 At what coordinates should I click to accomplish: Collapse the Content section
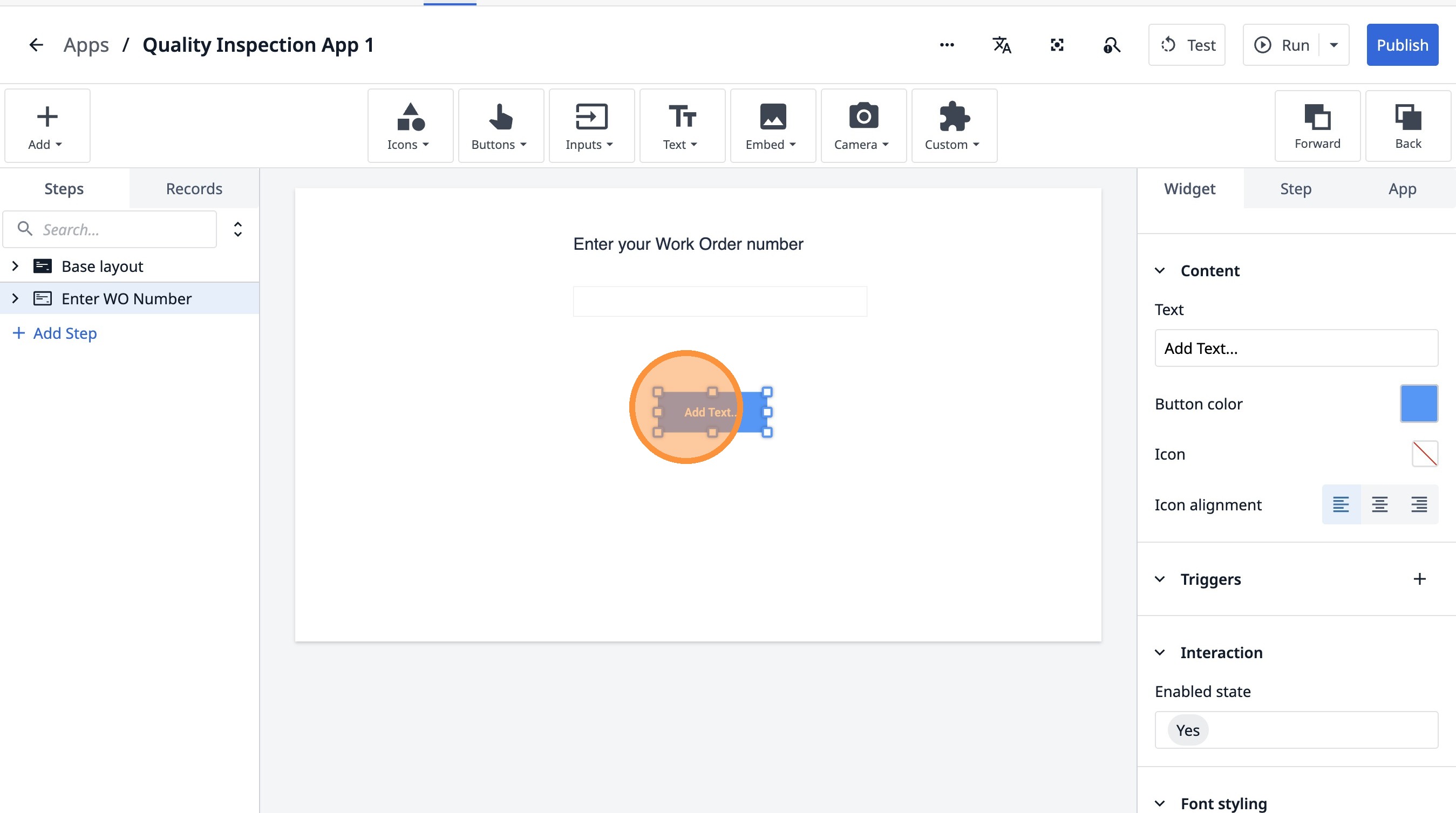[x=1160, y=271]
